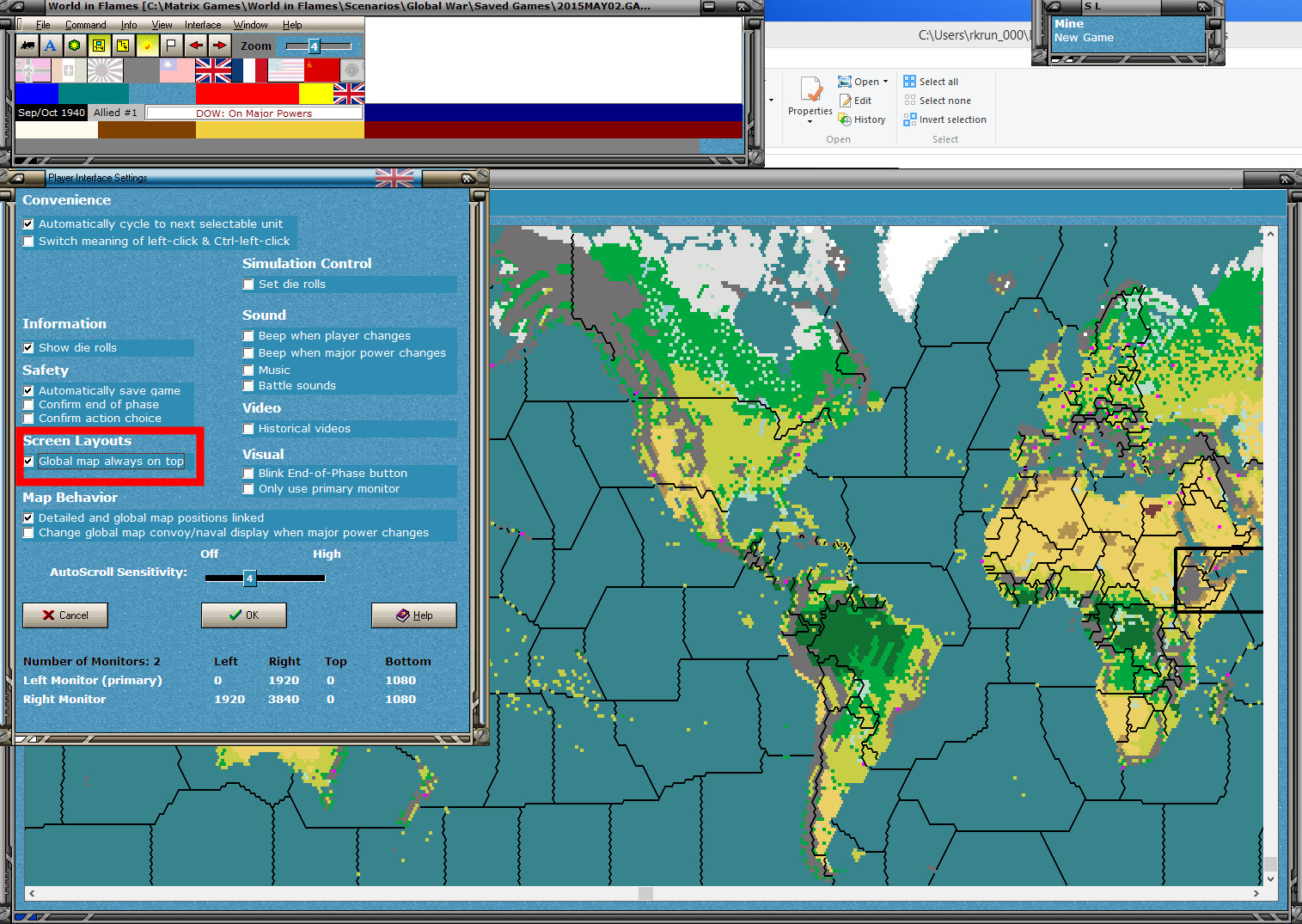
Task: Click the green hexagon toolbar icon
Action: (x=75, y=46)
